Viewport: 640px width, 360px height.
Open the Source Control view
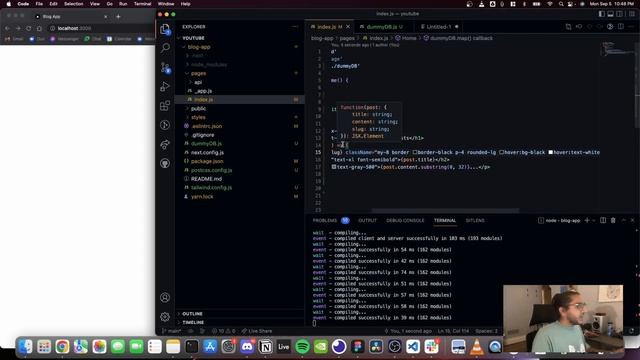click(165, 67)
